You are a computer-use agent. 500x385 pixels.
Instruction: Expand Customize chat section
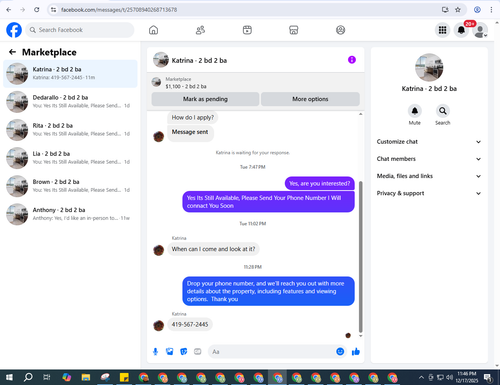429,142
